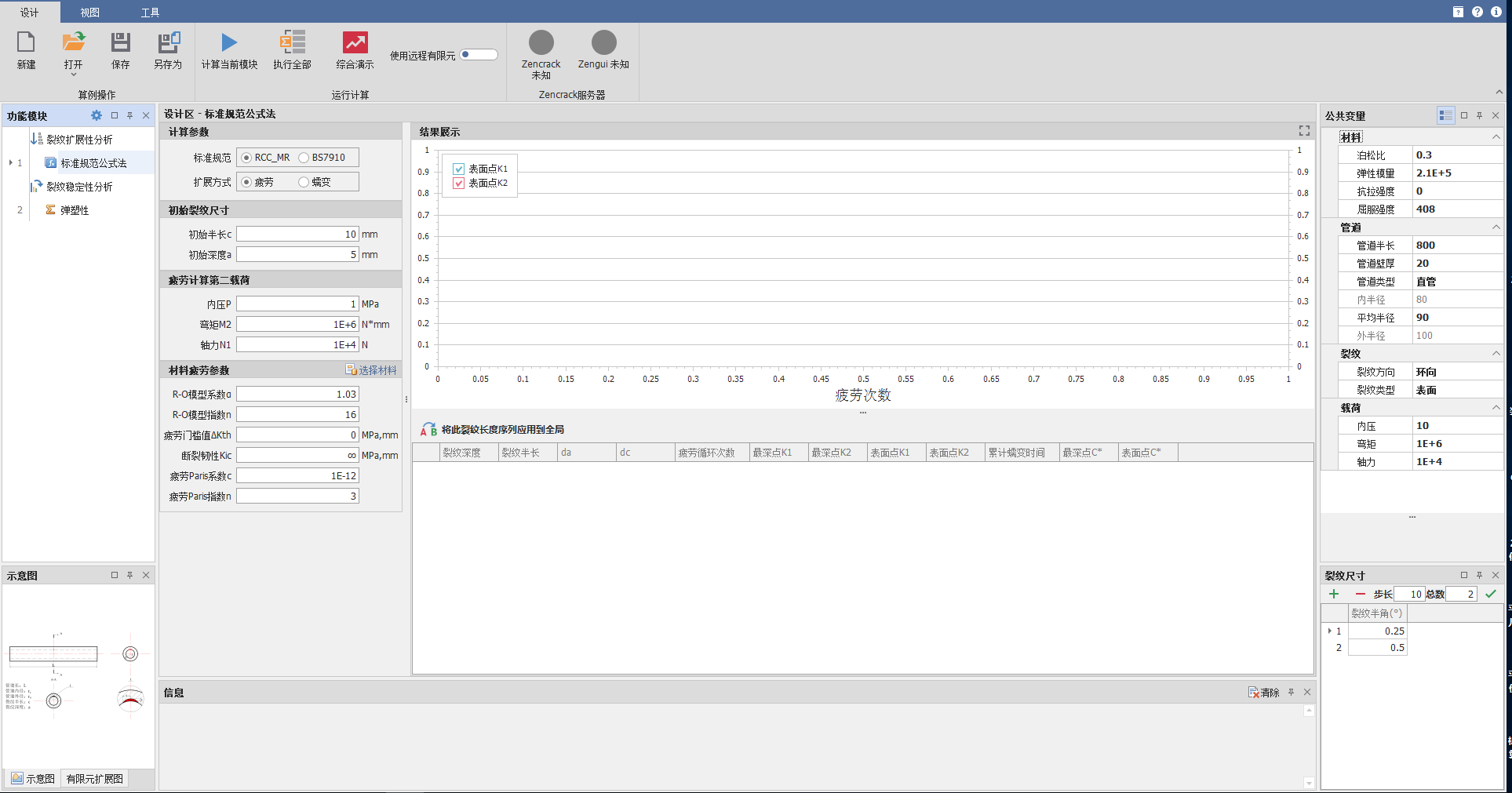Viewport: 1512px width, 793px height.
Task: Open settings gear in 功能模块 panel
Action: (97, 115)
